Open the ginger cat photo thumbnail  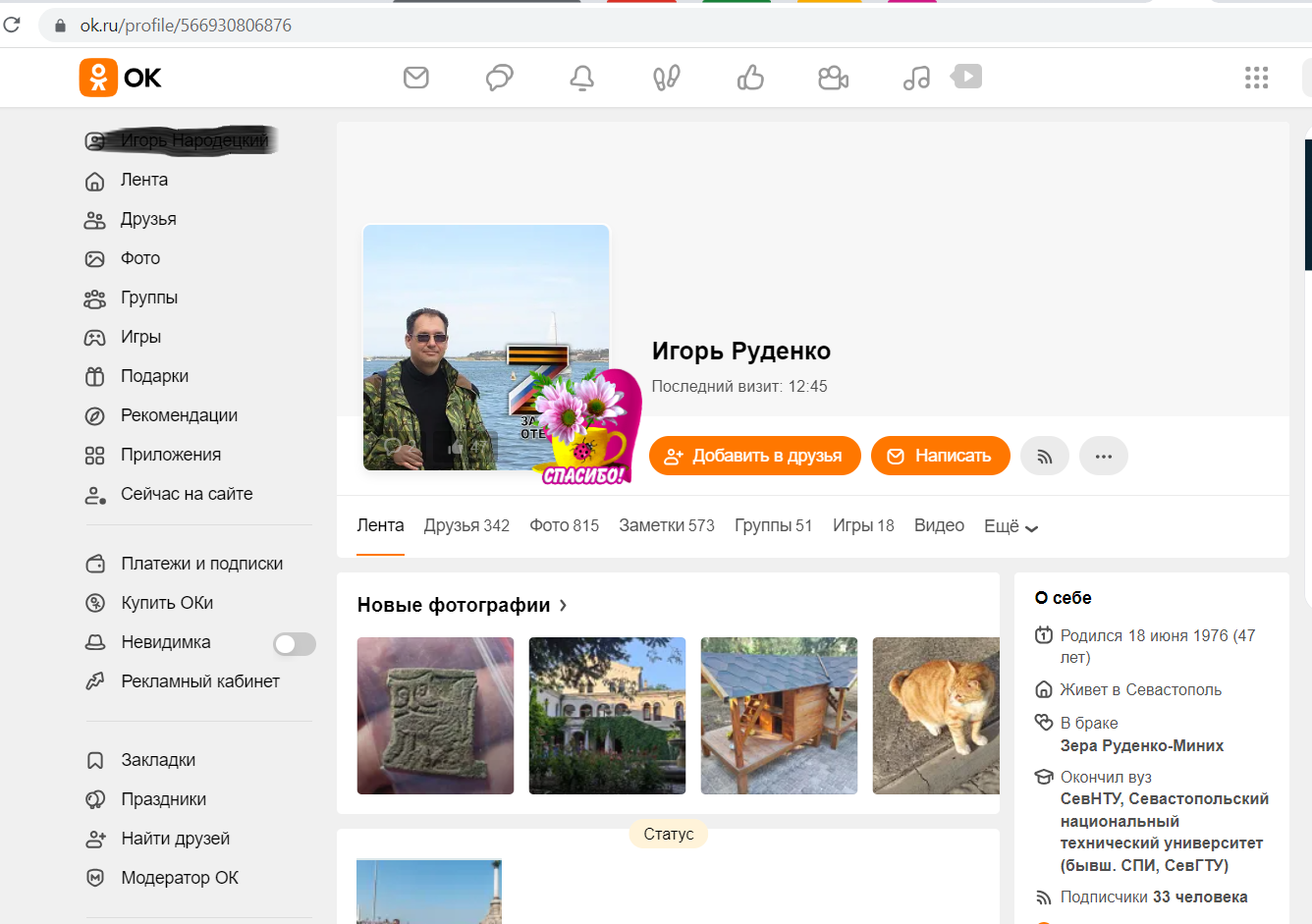[935, 715]
